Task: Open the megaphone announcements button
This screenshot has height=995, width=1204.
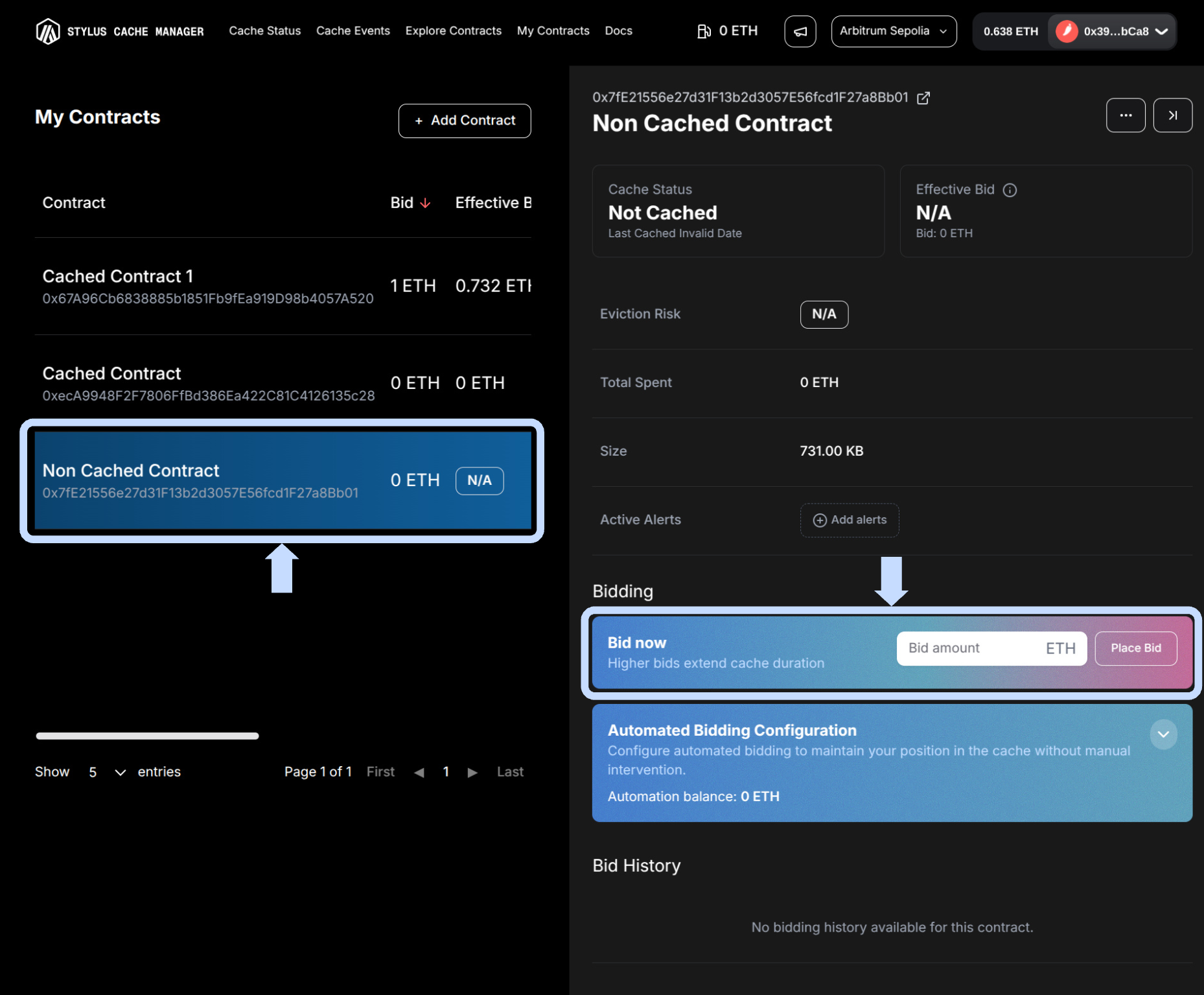Action: tap(800, 31)
